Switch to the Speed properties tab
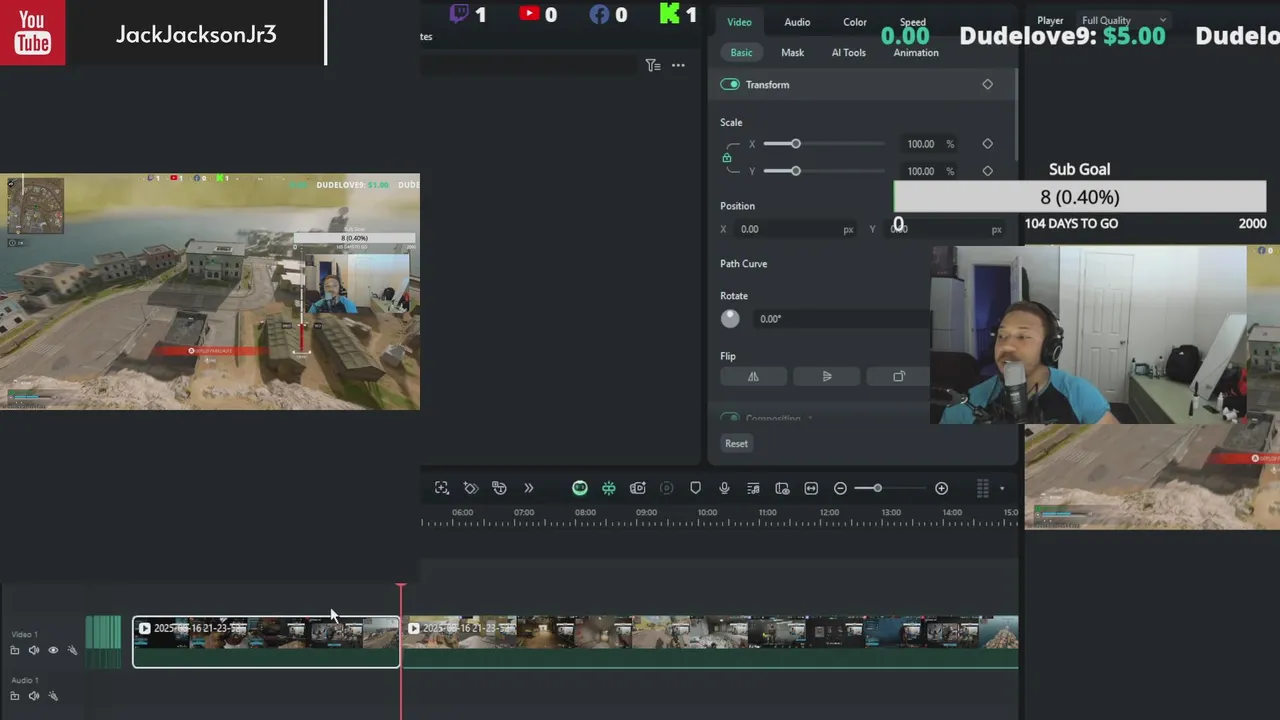The height and width of the screenshot is (720, 1280). [x=912, y=22]
